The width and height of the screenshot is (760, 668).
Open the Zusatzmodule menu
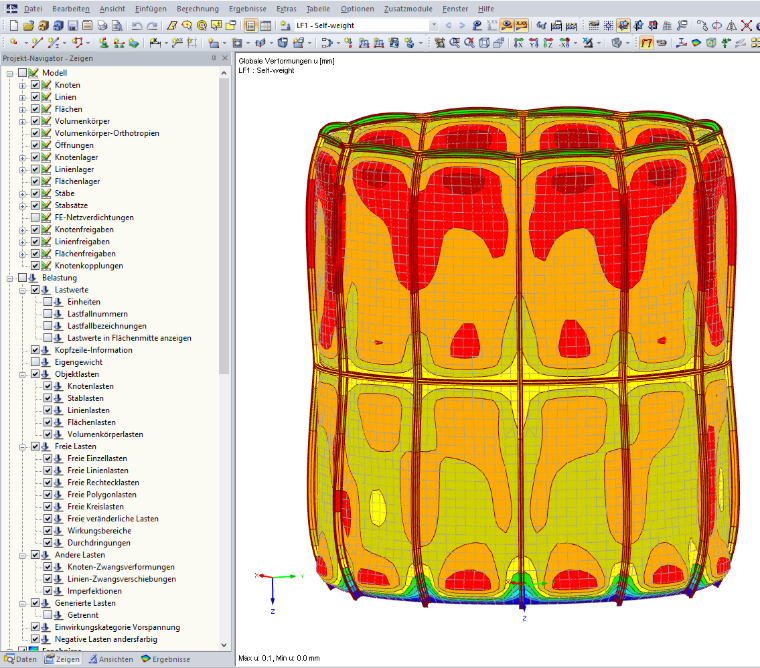click(x=408, y=9)
